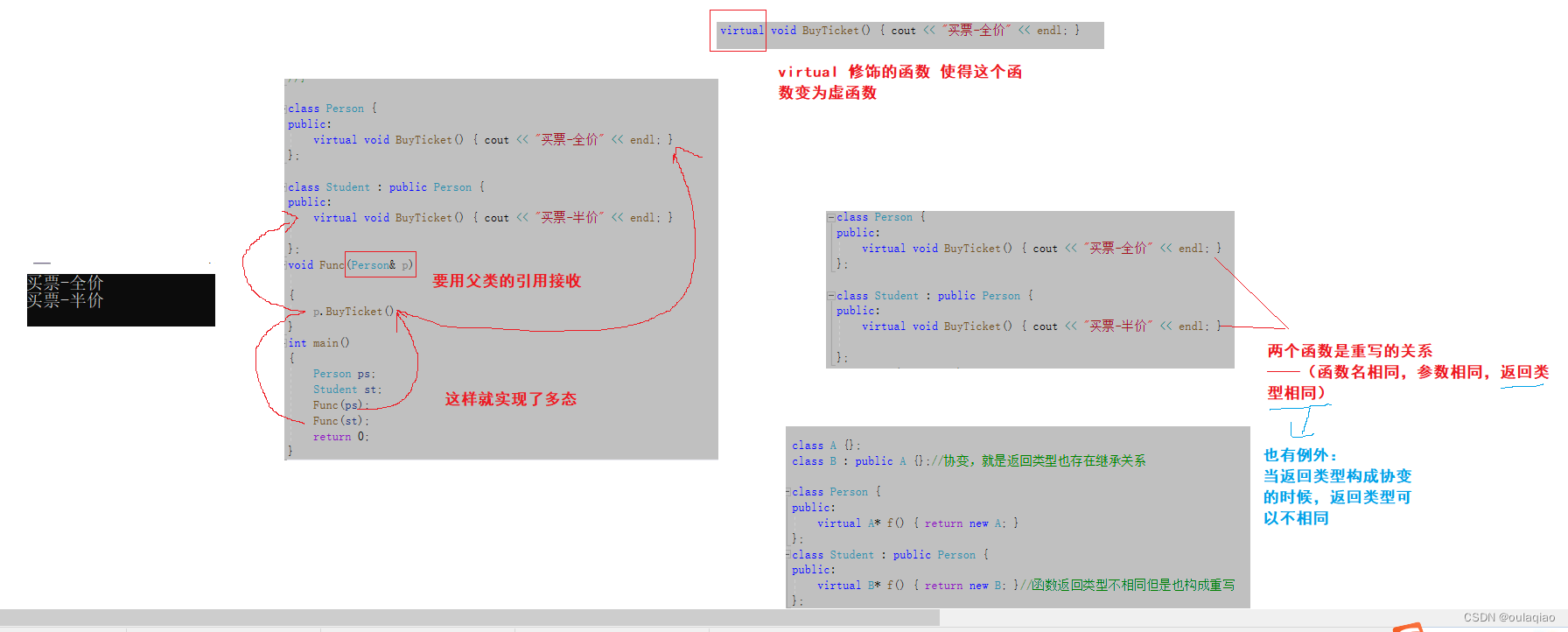Viewport: 1568px width, 632px height.
Task: Click console output line "买票-半价"
Action: pyautogui.click(x=66, y=300)
